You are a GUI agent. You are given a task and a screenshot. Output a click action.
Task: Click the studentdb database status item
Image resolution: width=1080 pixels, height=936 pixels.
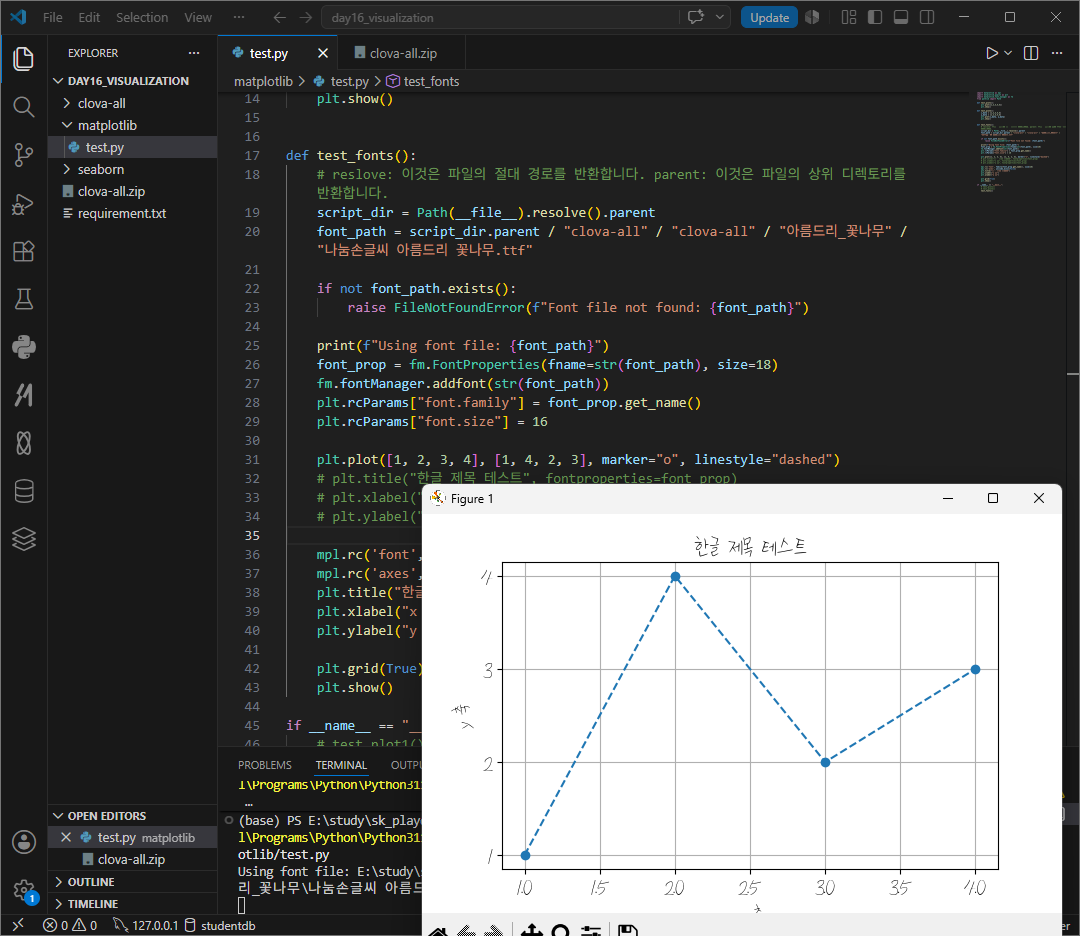(220, 925)
